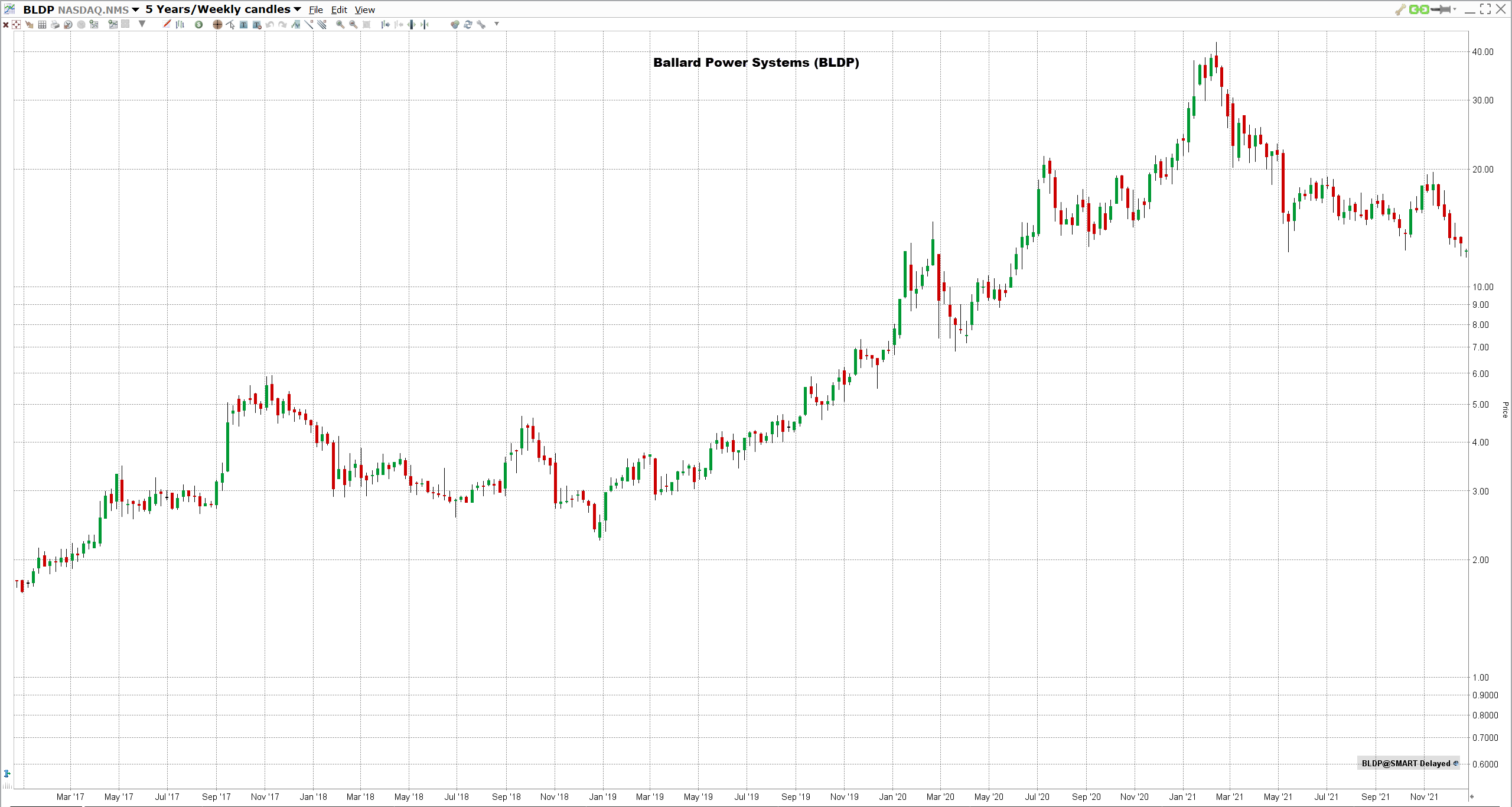Select the arrow pointer selection tool
1512x807 pixels.
point(230,25)
